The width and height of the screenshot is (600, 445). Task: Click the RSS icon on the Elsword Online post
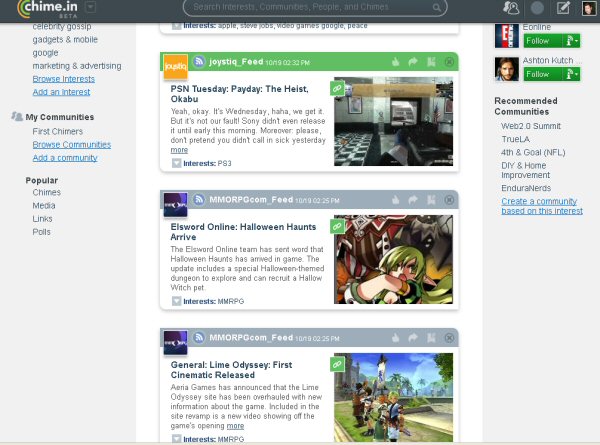coord(199,199)
